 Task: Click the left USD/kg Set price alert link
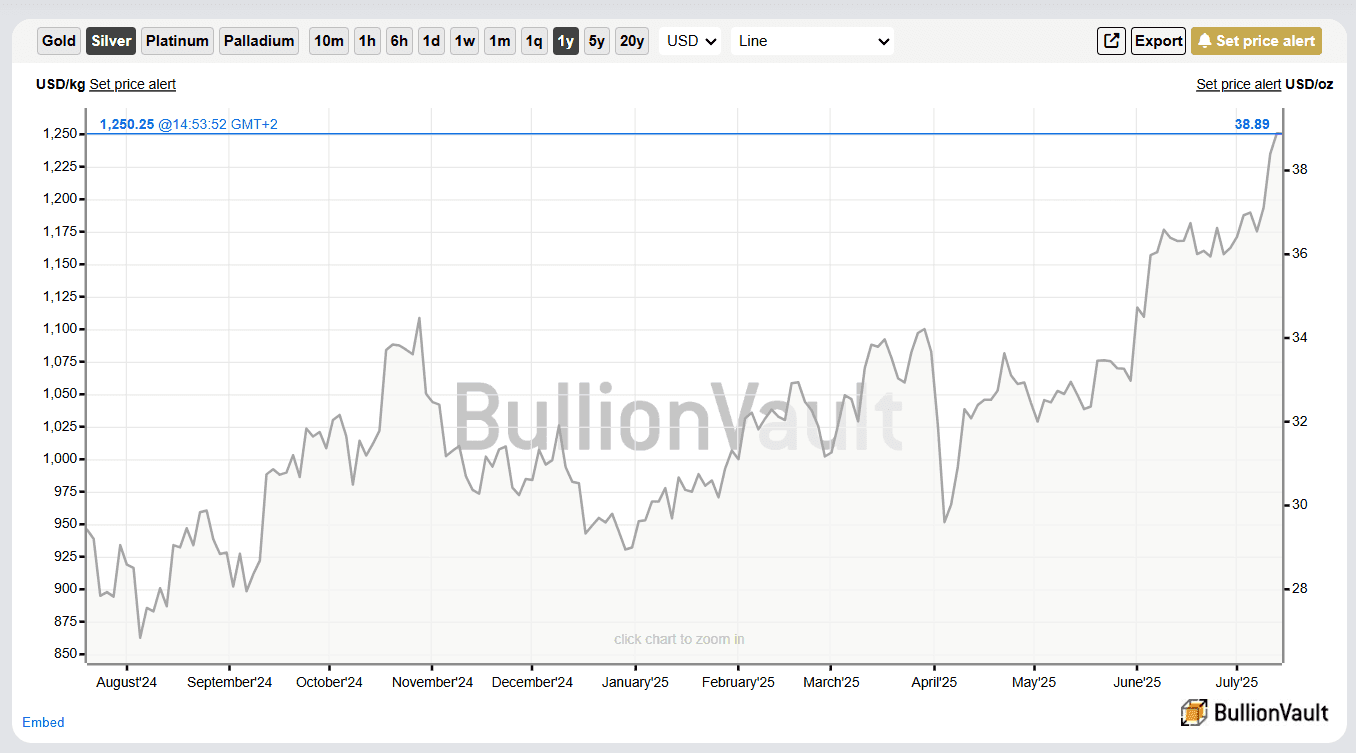132,85
